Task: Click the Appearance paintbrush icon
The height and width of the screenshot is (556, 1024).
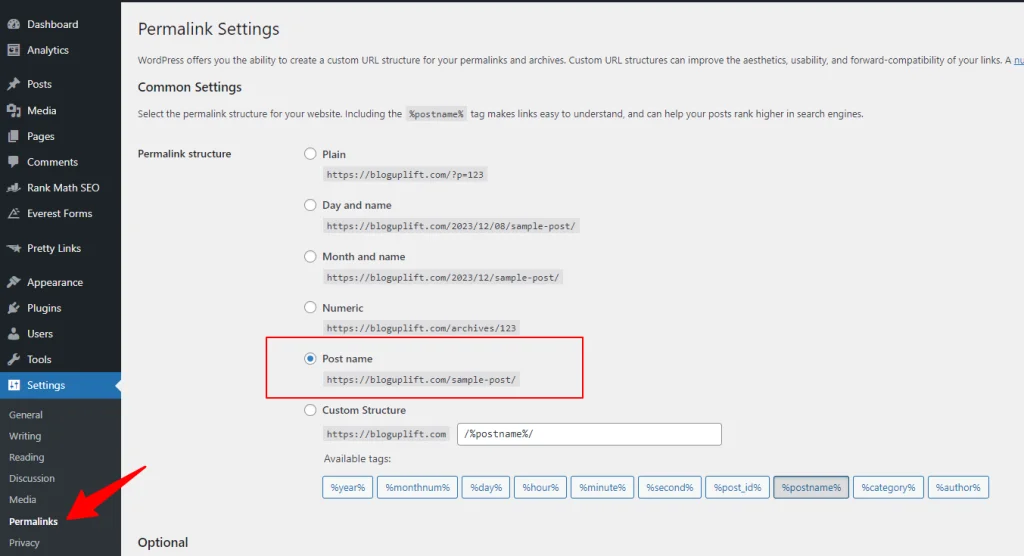Action: (14, 282)
